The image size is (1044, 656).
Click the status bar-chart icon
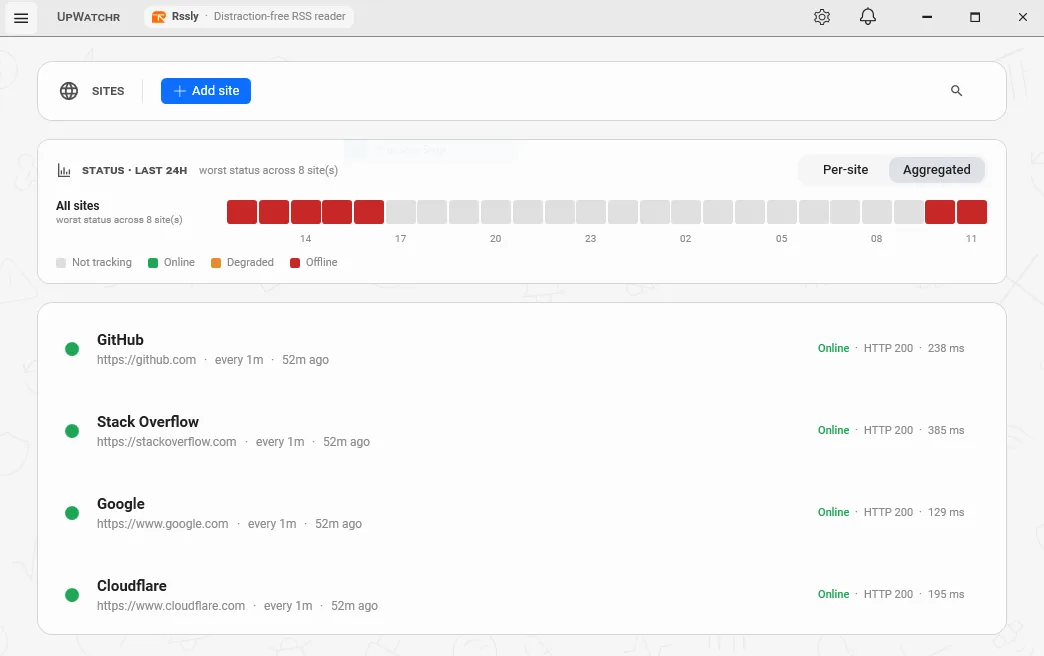click(x=64, y=170)
